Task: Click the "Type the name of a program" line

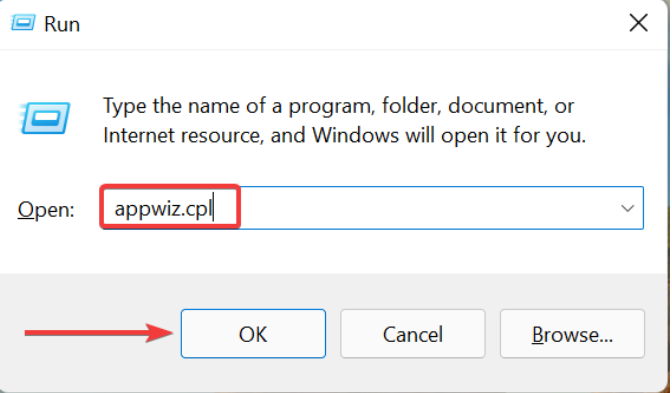Action: click(338, 106)
